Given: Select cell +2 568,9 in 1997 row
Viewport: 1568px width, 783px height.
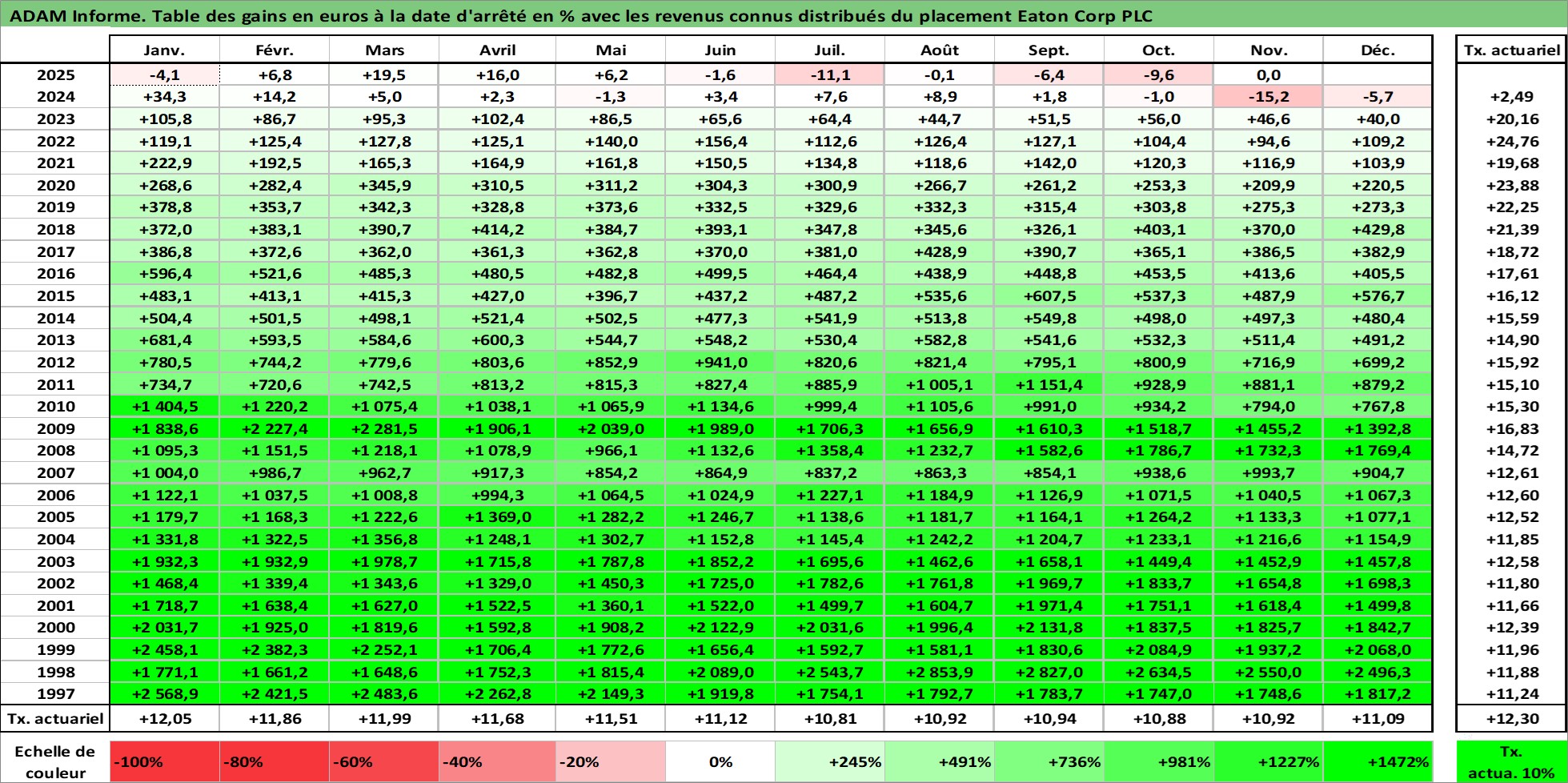Looking at the screenshot, I should 164,694.
